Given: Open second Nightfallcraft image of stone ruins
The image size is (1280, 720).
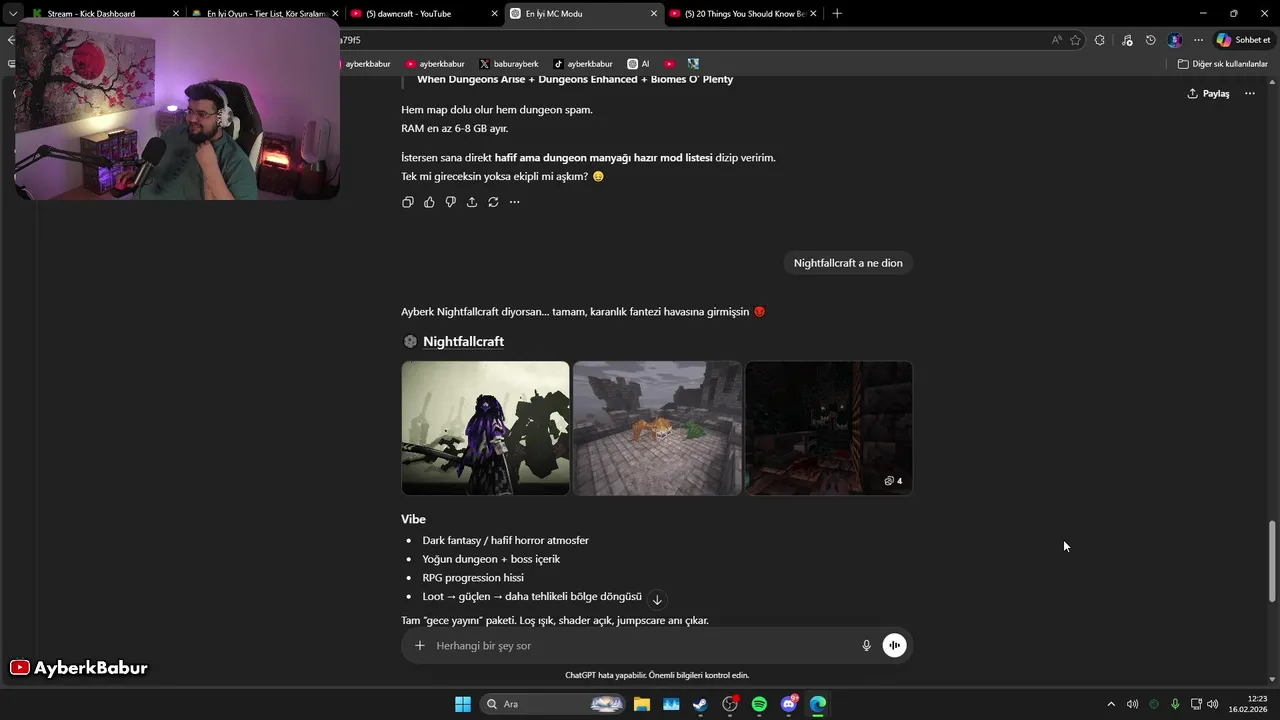Looking at the screenshot, I should 657,428.
